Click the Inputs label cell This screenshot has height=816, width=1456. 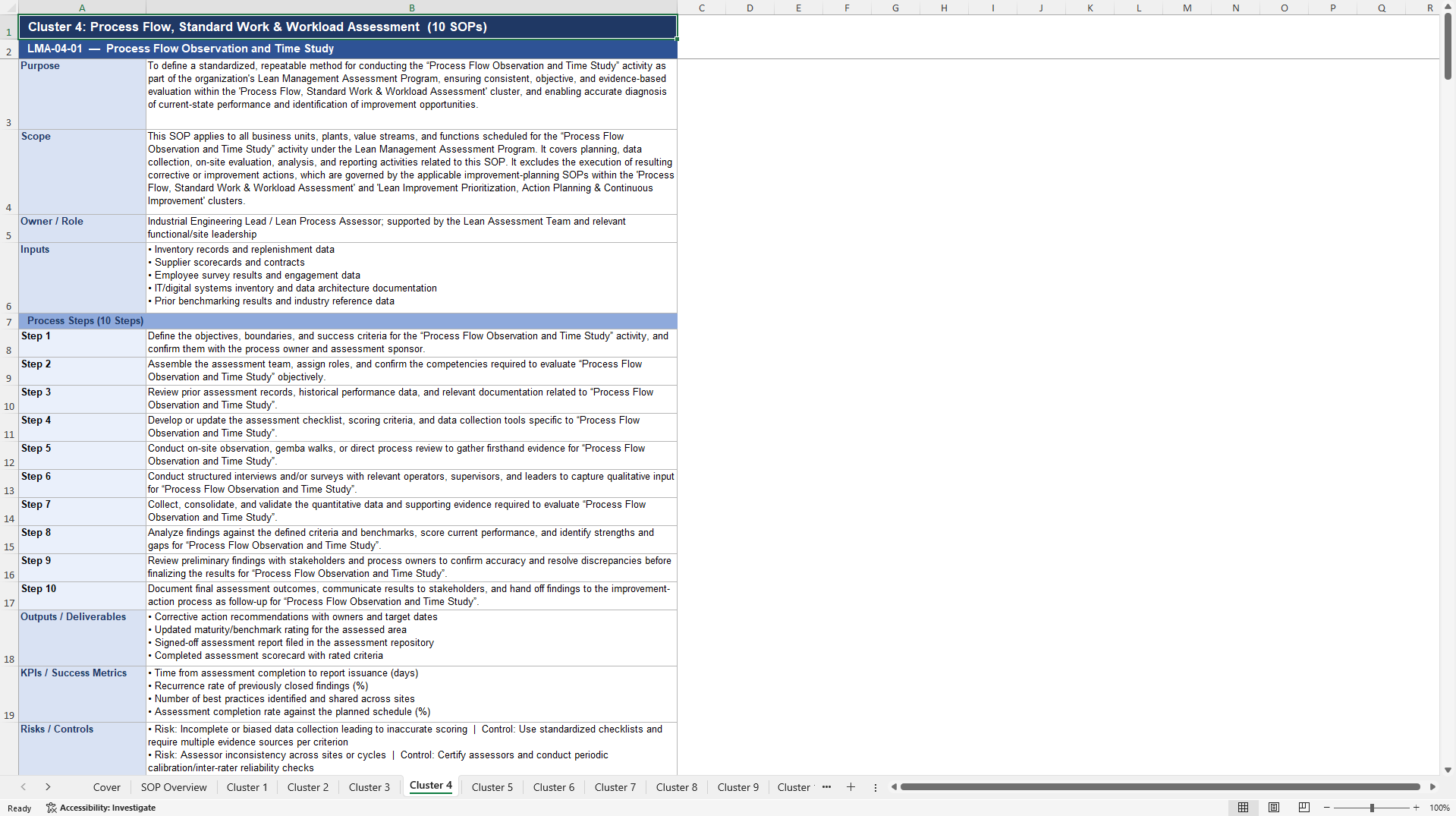point(82,278)
